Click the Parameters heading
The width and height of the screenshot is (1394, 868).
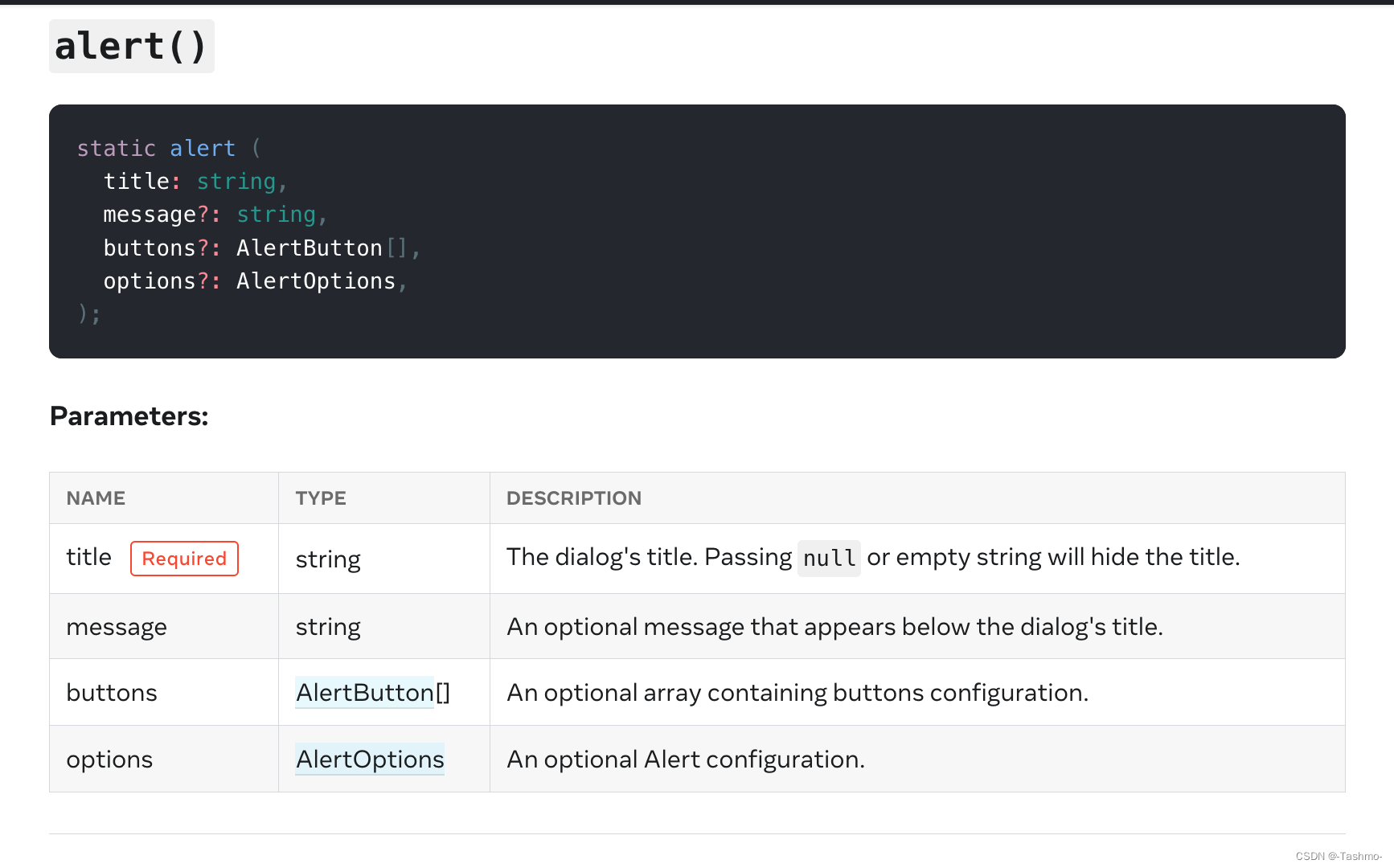[128, 416]
